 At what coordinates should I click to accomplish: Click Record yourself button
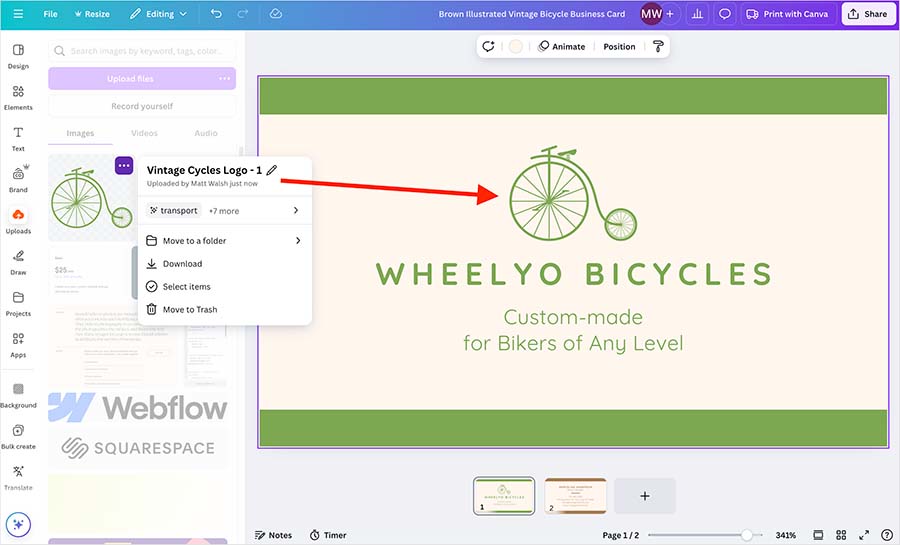pyautogui.click(x=142, y=106)
